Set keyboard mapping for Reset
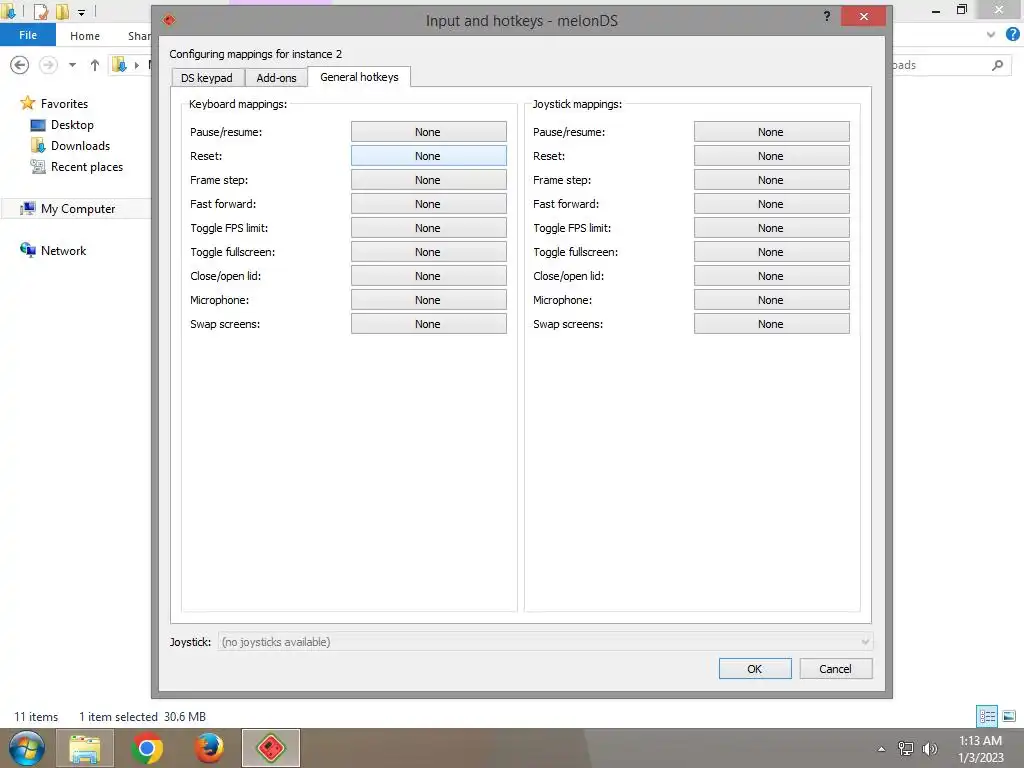 (x=428, y=156)
